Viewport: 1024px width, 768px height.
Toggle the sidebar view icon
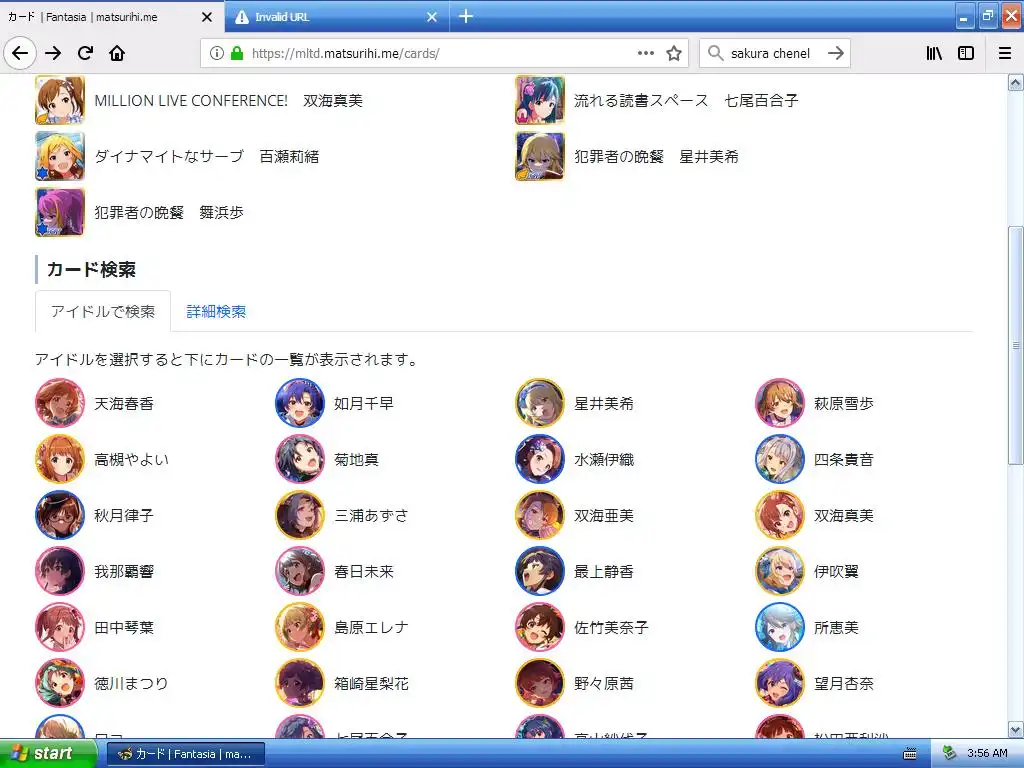click(966, 54)
